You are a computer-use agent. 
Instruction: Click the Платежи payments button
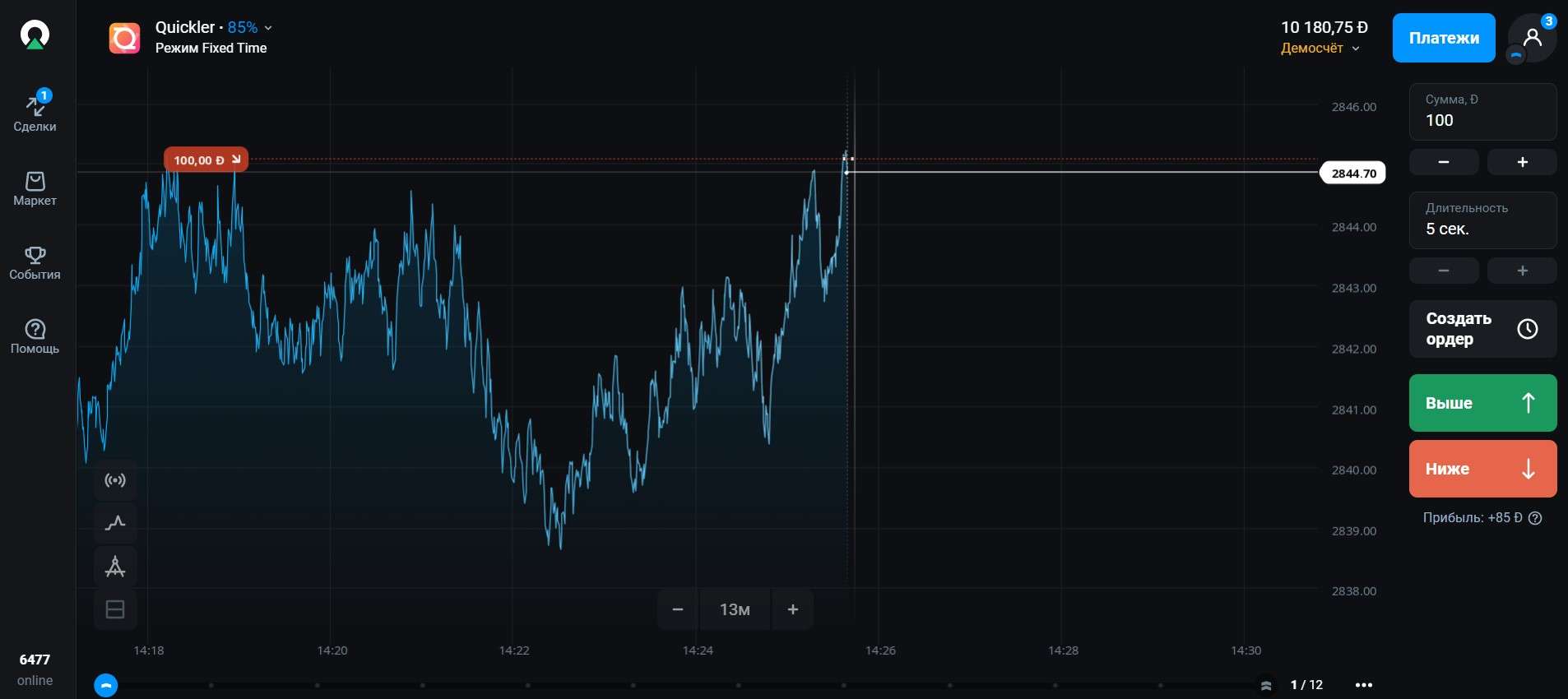point(1444,38)
